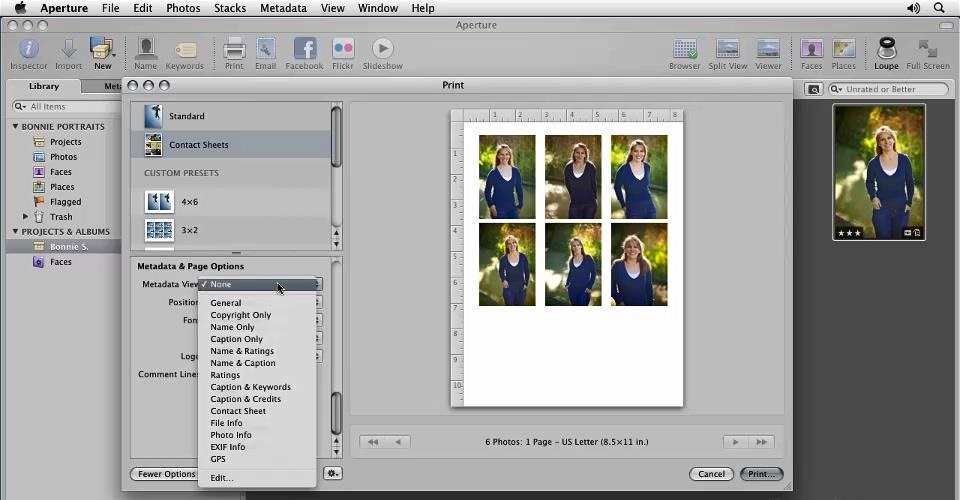Screen dimensions: 960x500
Task: Collapse the BONNIE PORTRAITS section
Action: click(16, 127)
